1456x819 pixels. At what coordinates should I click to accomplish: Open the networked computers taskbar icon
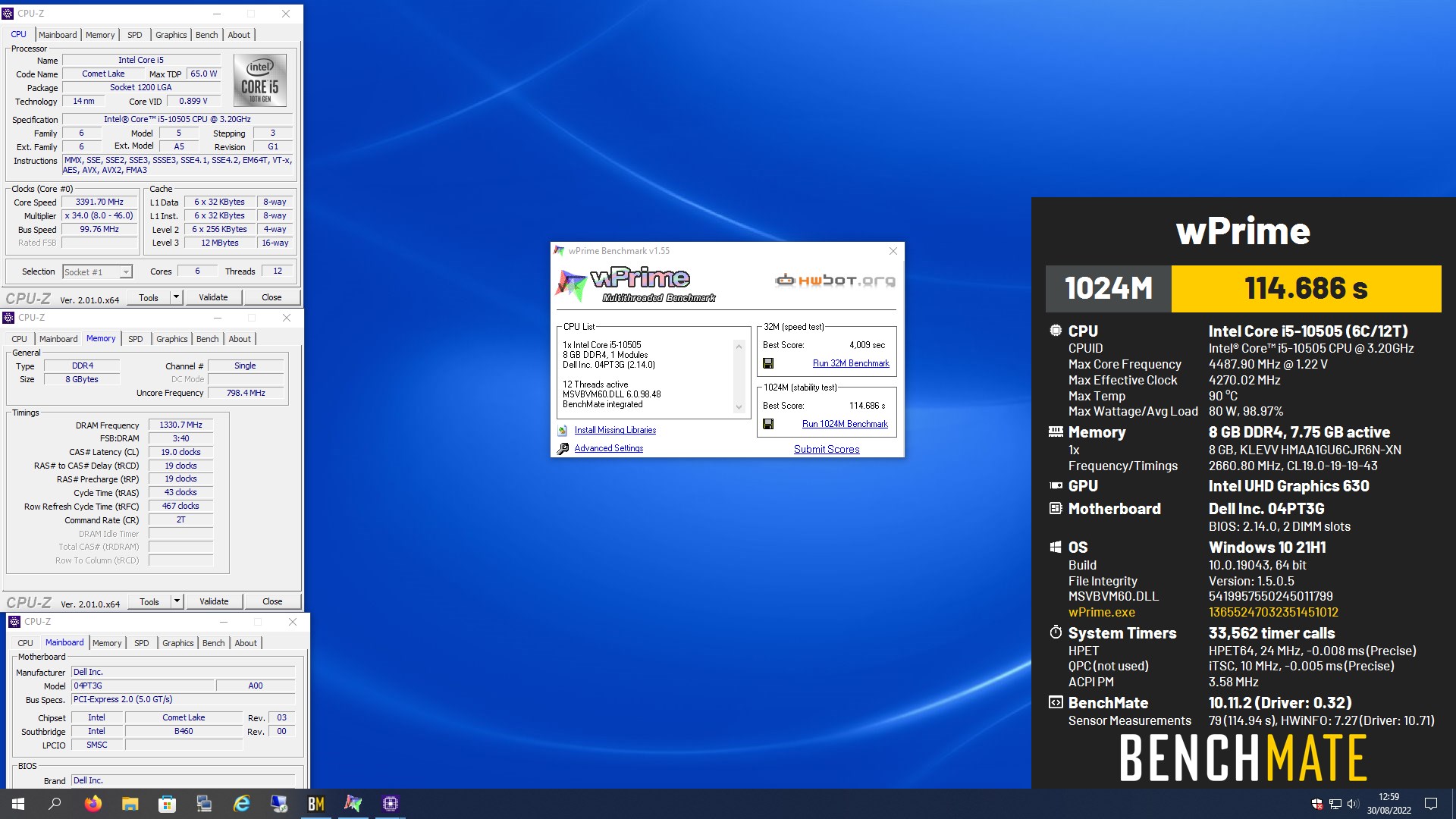click(204, 804)
